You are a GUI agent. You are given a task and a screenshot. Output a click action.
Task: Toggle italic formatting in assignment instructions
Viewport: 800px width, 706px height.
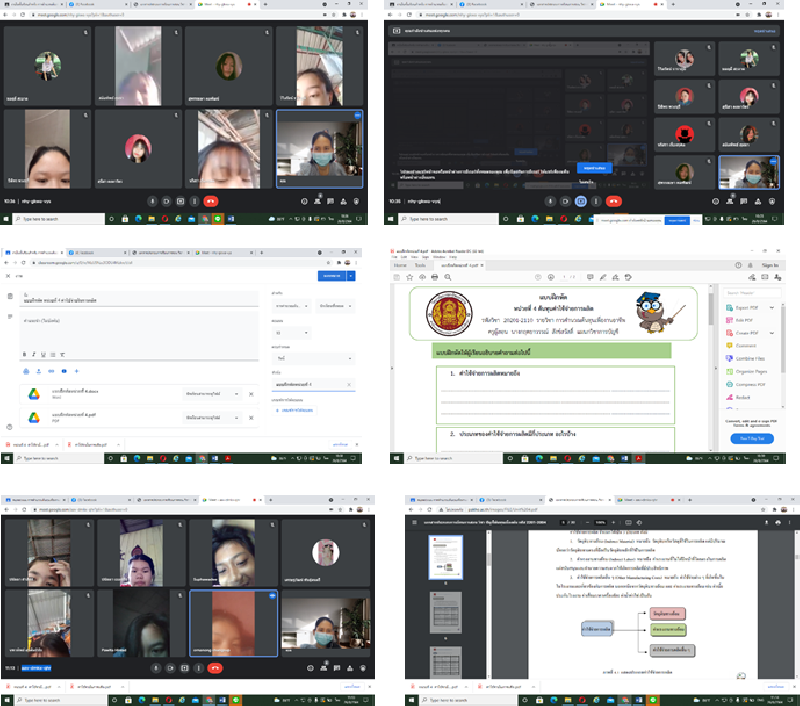(35, 353)
